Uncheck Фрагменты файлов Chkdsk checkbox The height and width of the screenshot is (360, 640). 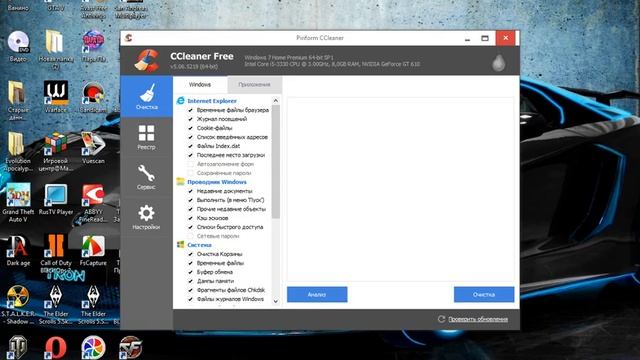click(x=191, y=290)
